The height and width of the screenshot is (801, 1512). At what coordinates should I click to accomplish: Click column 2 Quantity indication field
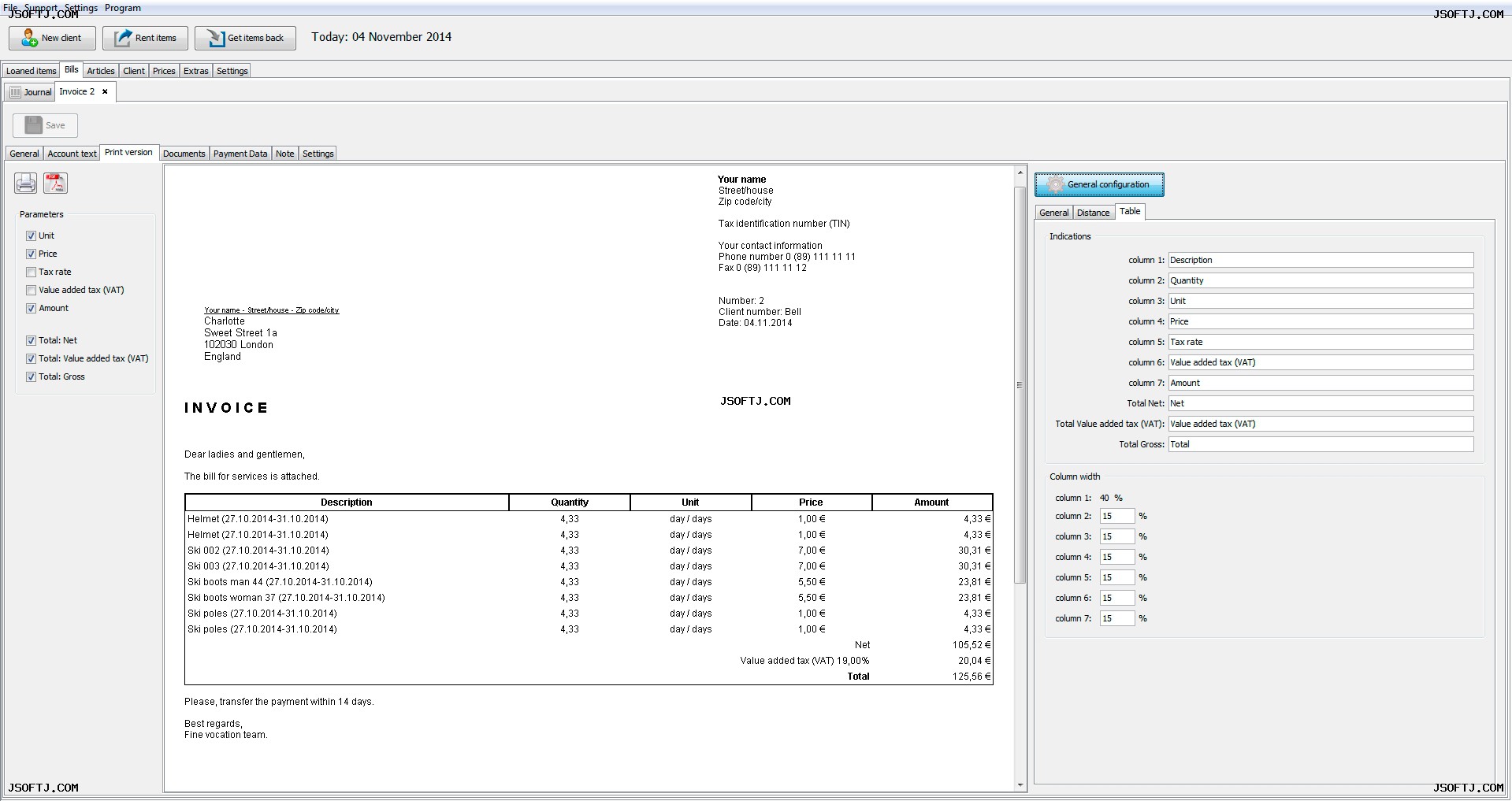pos(1321,280)
